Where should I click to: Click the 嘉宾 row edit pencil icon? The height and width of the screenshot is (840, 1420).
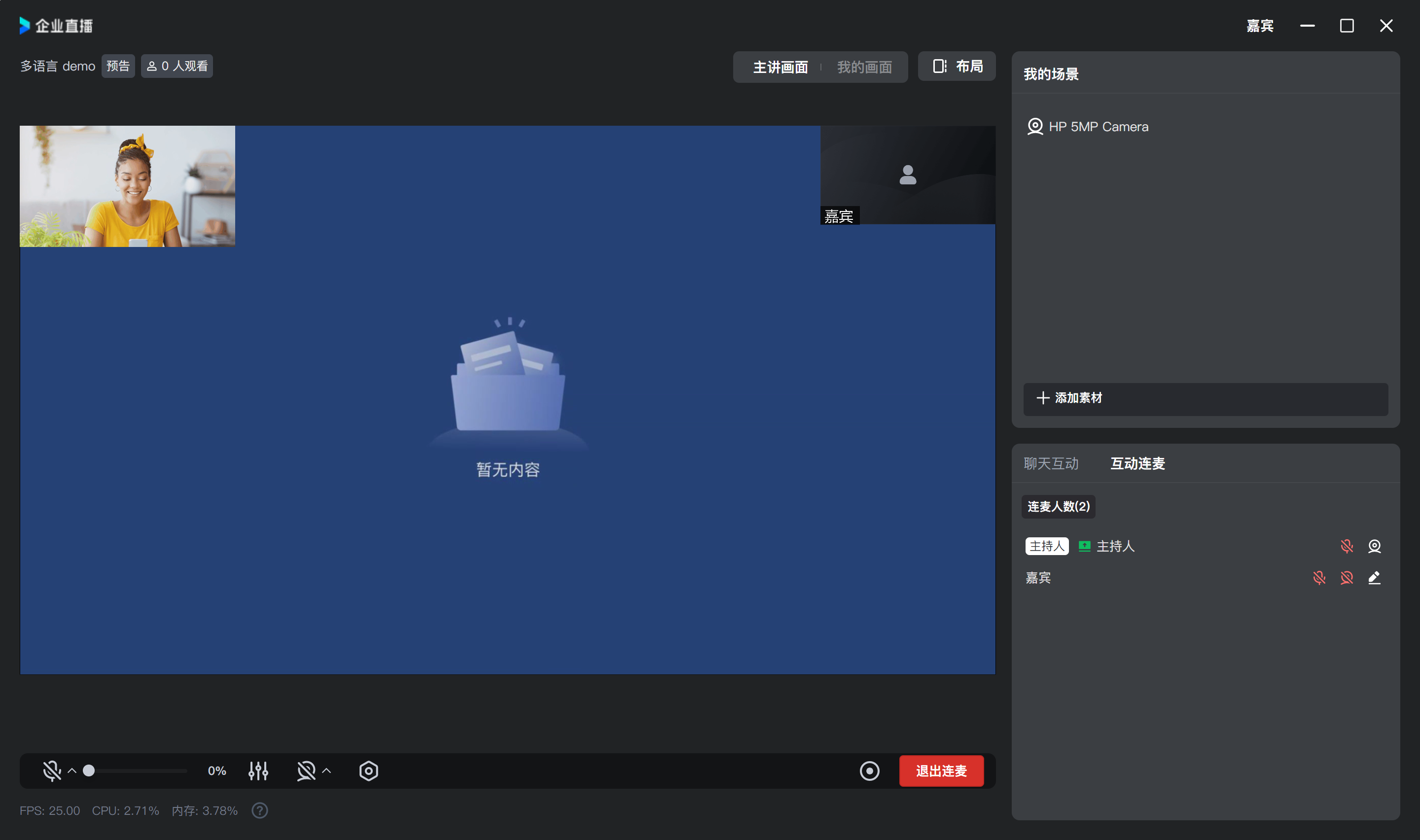[1374, 577]
